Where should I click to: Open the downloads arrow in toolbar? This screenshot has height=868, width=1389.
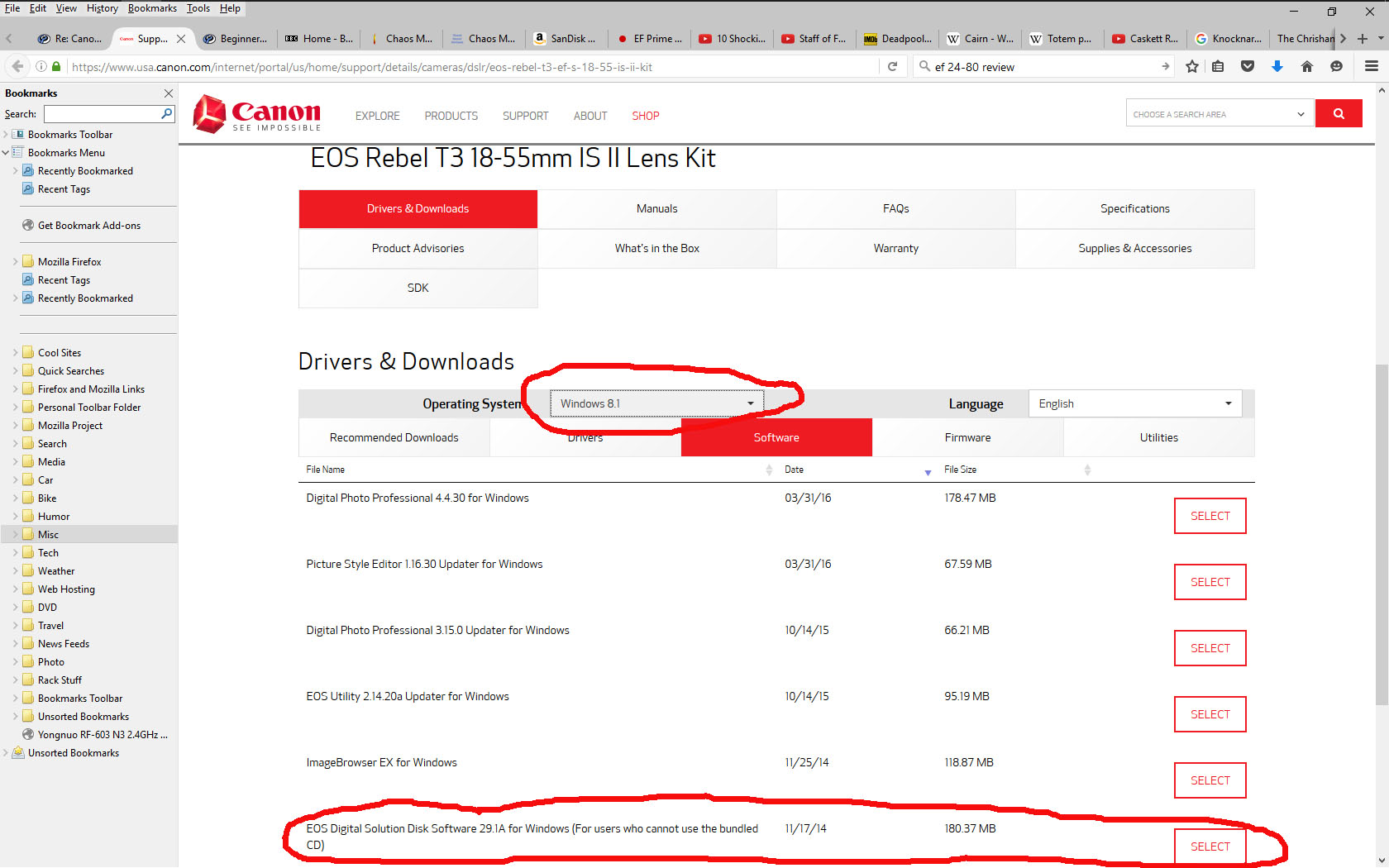(x=1277, y=66)
